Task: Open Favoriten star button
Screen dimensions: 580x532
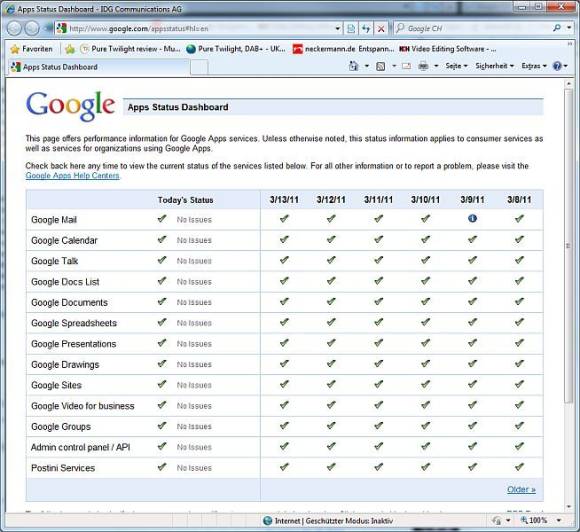Action: 31,49
